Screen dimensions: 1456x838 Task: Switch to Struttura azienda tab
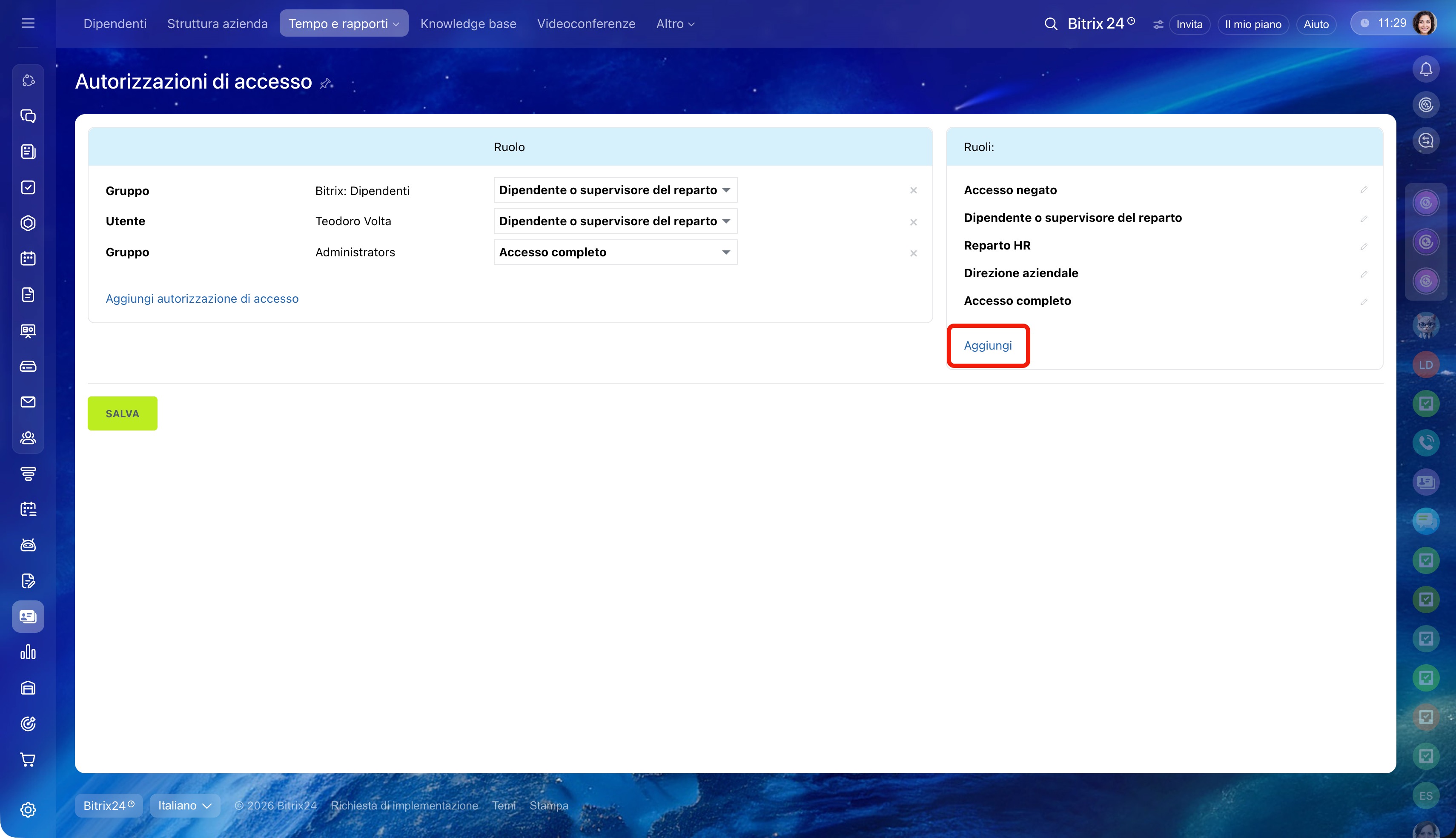217,23
